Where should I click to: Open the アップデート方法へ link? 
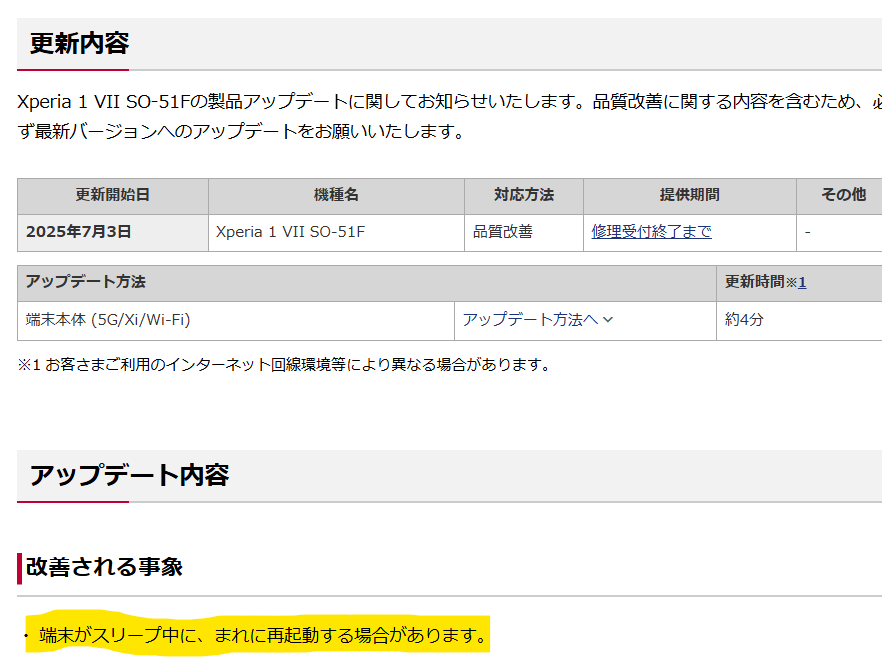530,320
